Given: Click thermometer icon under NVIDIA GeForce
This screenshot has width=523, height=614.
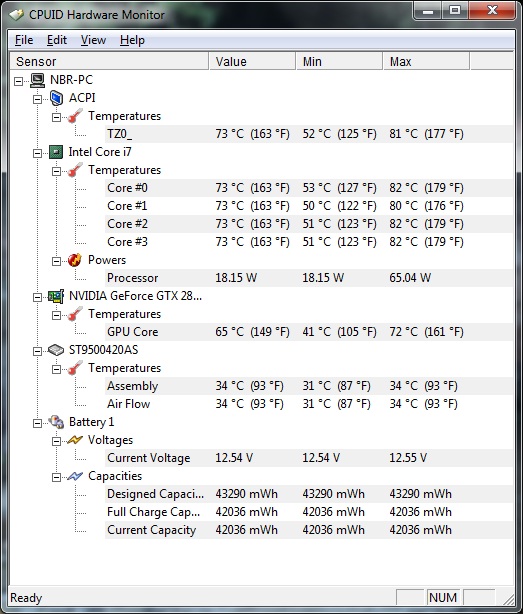Looking at the screenshot, I should 75,314.
